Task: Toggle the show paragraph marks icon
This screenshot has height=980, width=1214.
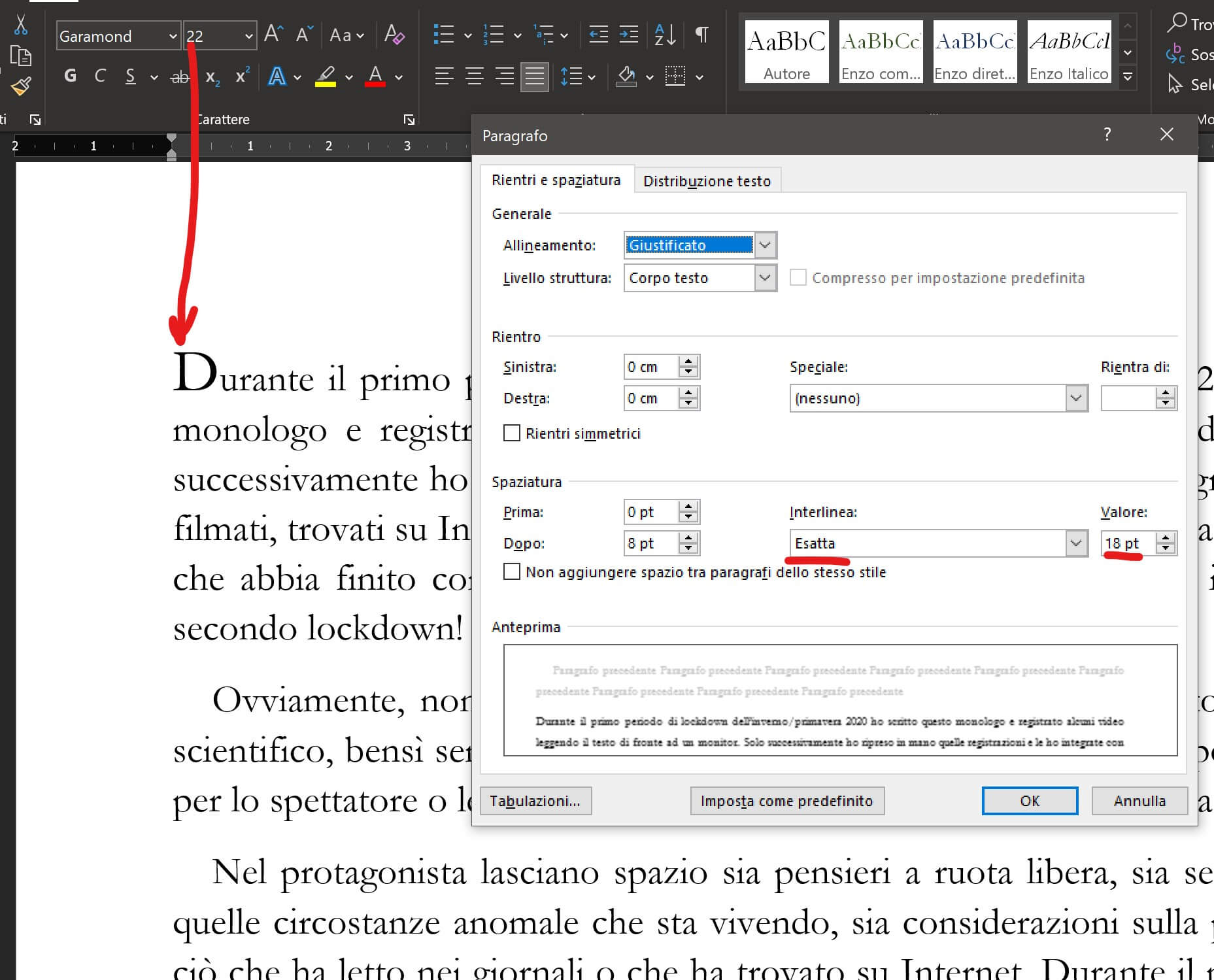Action: [x=701, y=35]
